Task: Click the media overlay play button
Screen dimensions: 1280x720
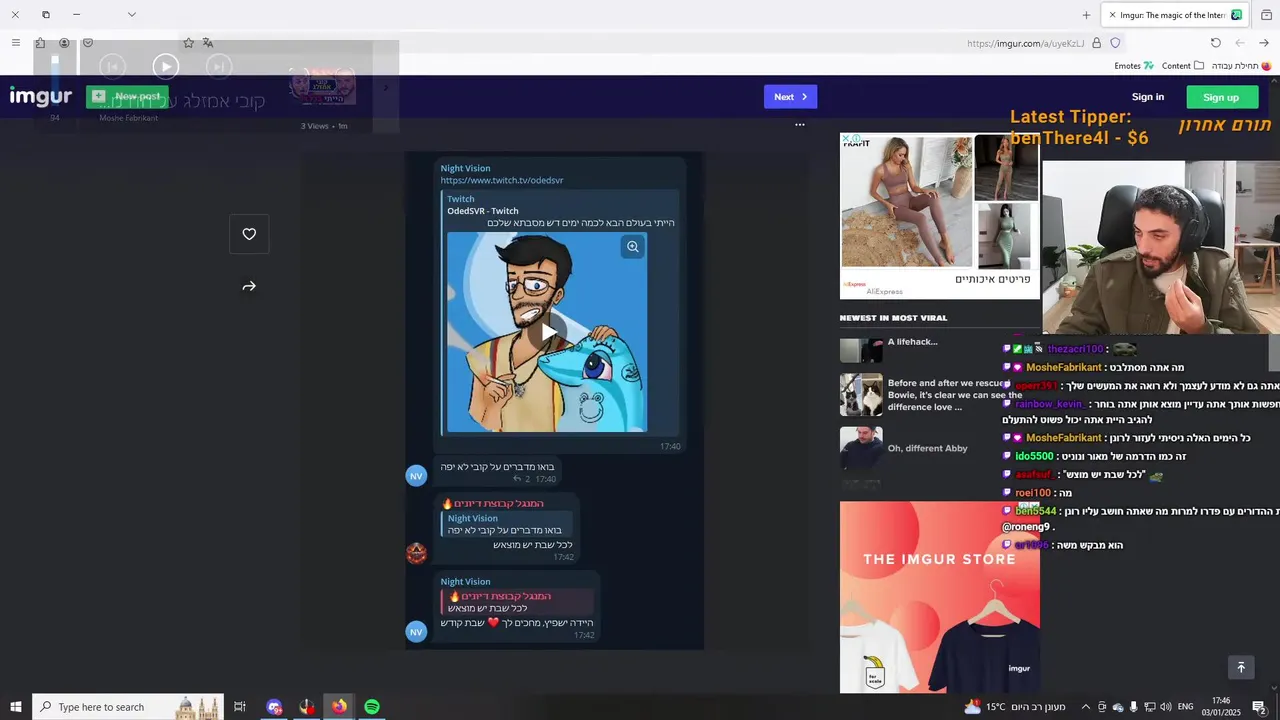Action: click(166, 67)
